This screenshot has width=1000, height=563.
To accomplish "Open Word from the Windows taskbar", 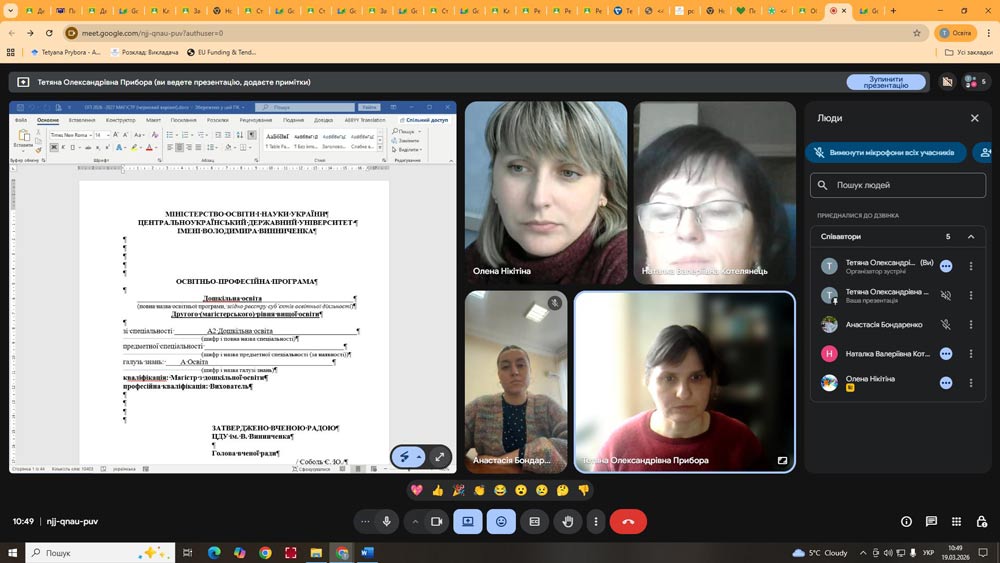I will click(366, 553).
